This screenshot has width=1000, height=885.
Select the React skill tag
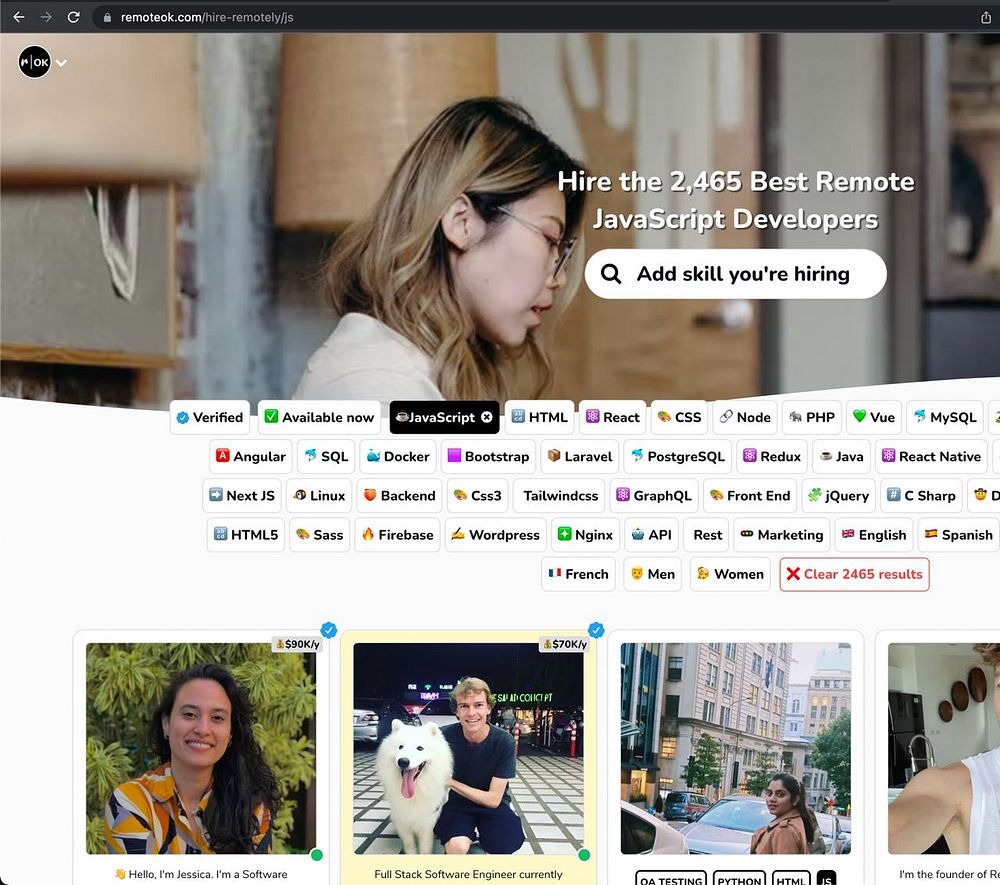[613, 417]
